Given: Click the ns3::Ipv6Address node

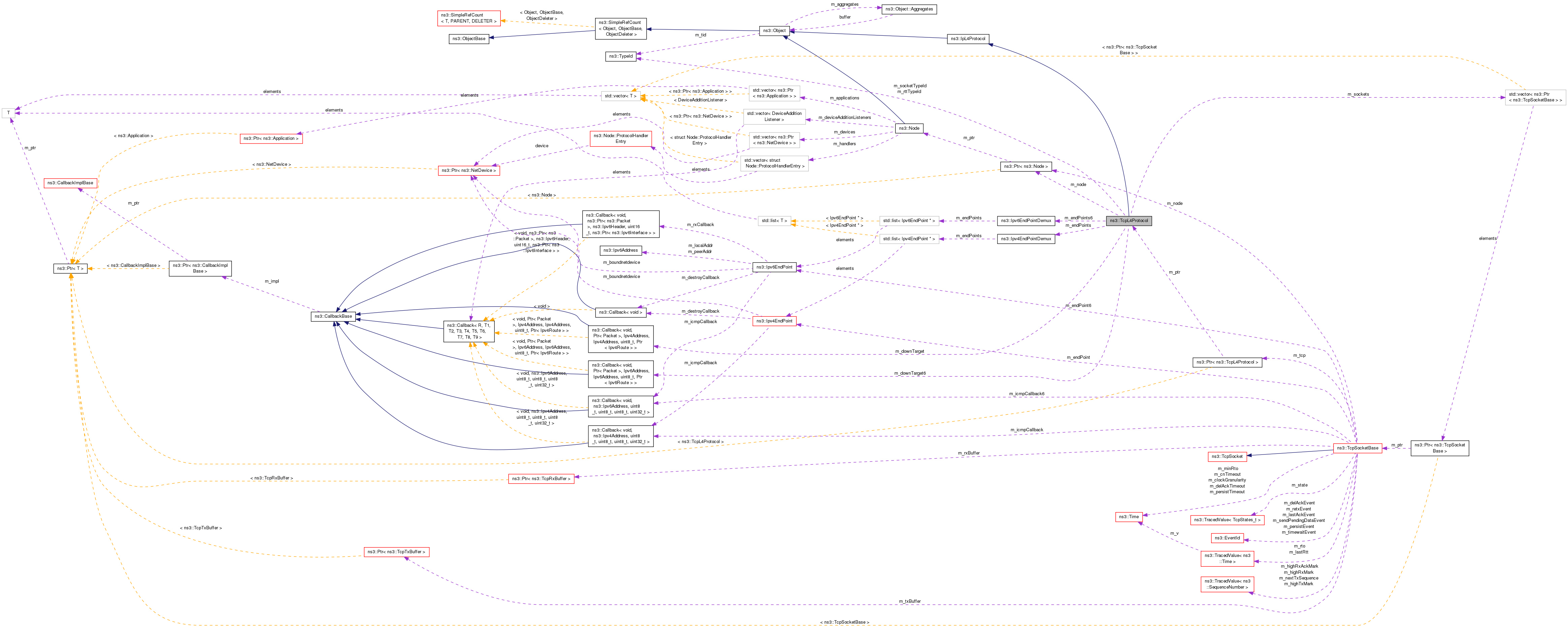Looking at the screenshot, I should pyautogui.click(x=620, y=250).
